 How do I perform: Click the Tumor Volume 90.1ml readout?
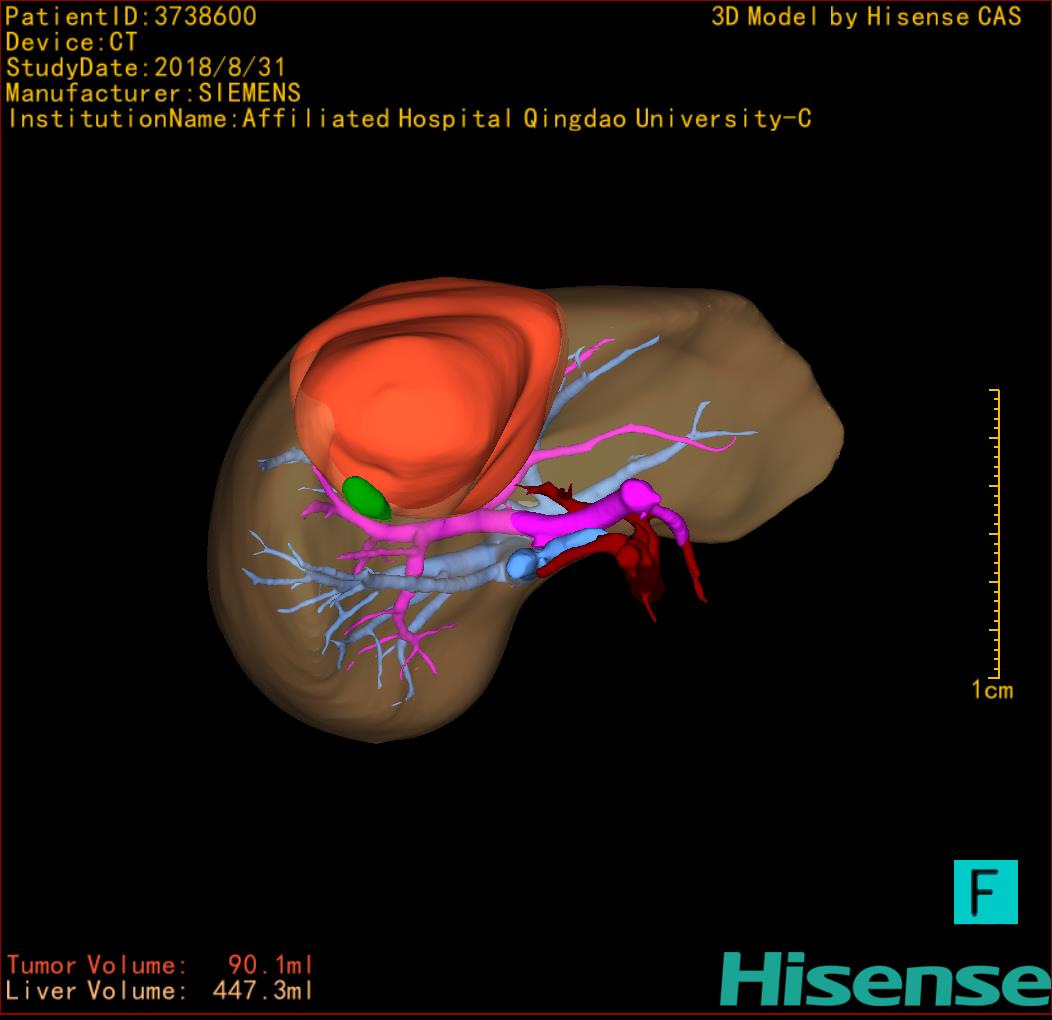[x=160, y=965]
